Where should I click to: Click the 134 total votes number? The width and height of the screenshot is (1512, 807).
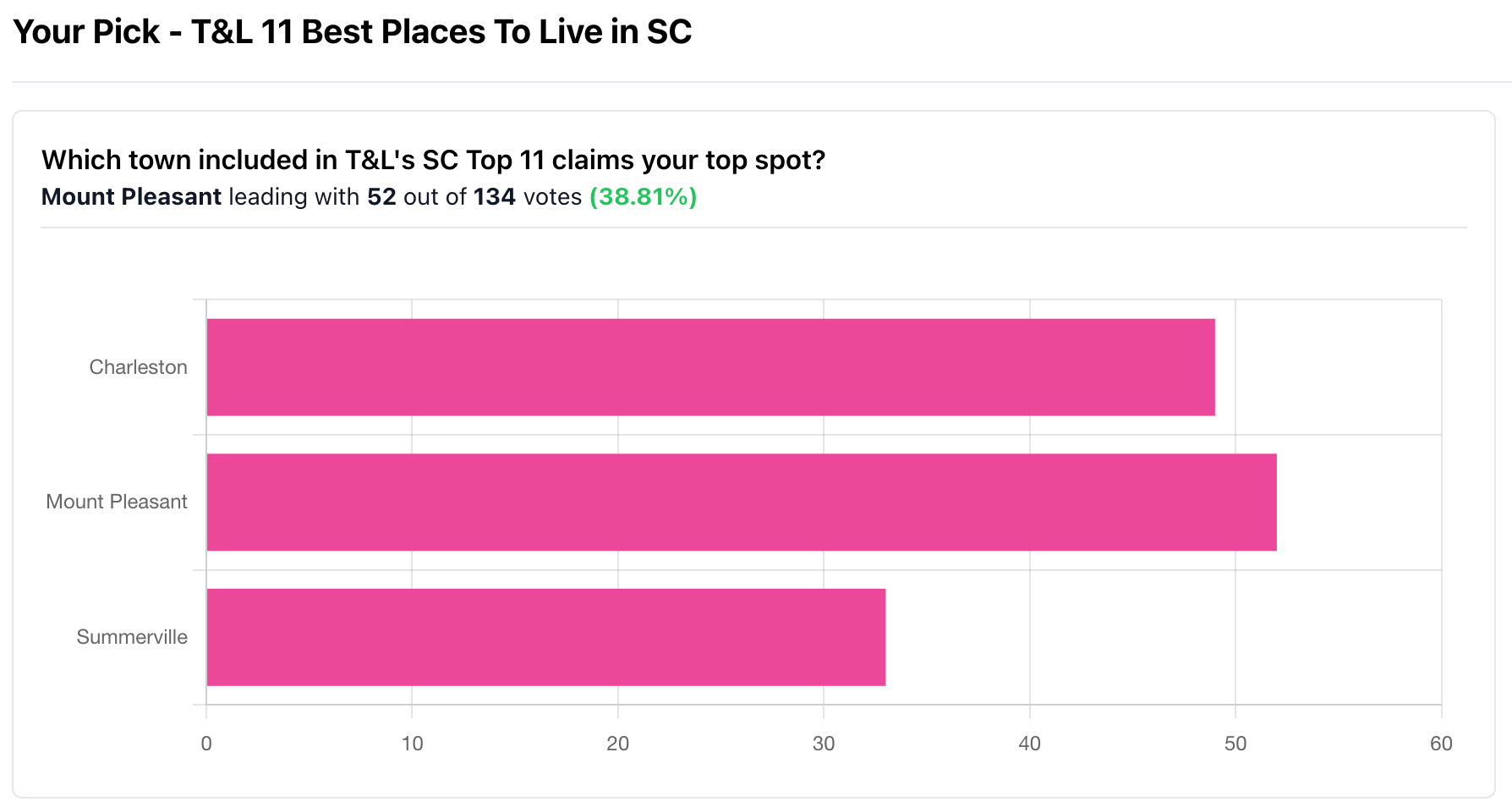[495, 197]
